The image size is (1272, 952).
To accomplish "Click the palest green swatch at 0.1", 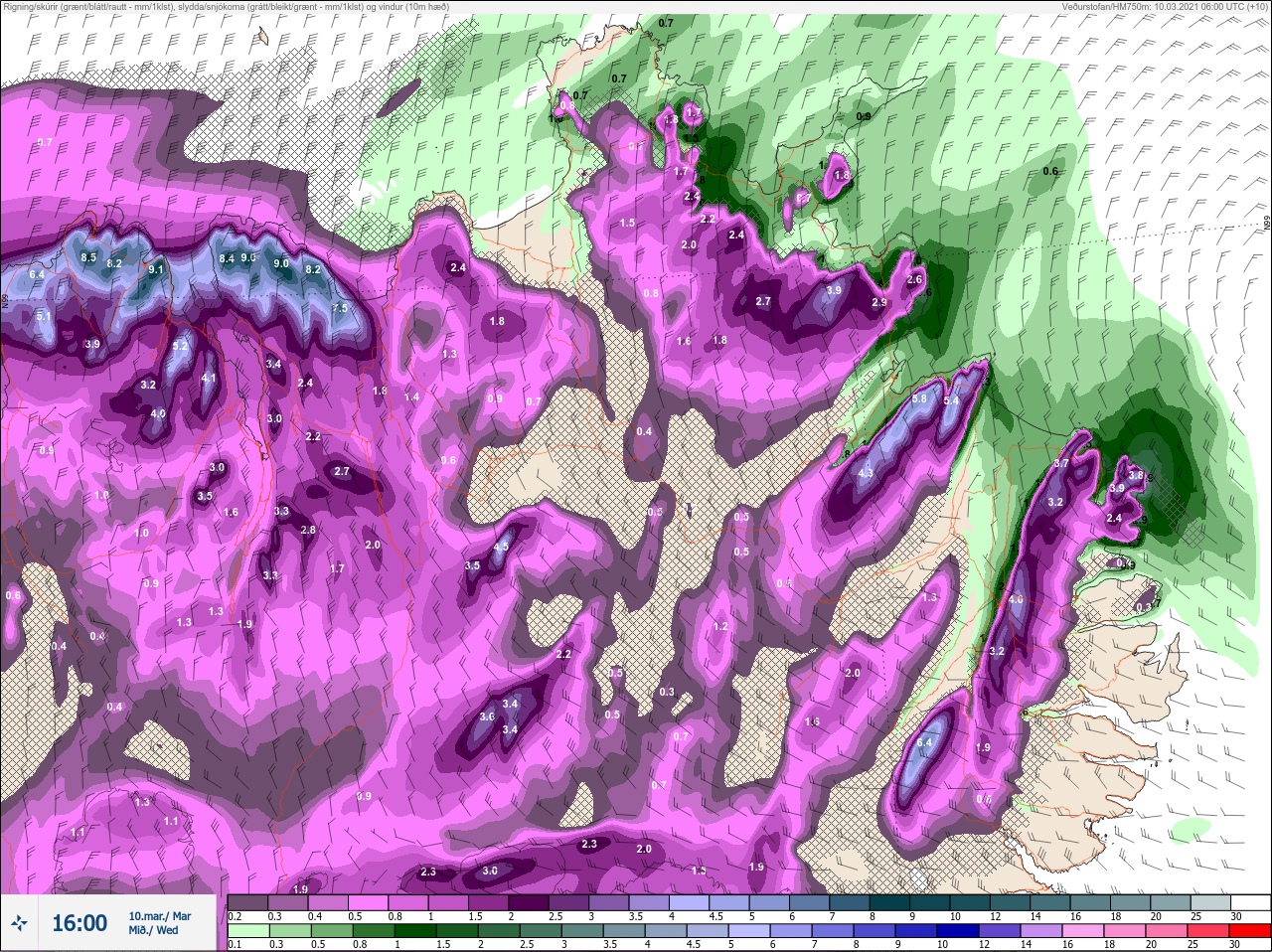I will pyautogui.click(x=248, y=931).
